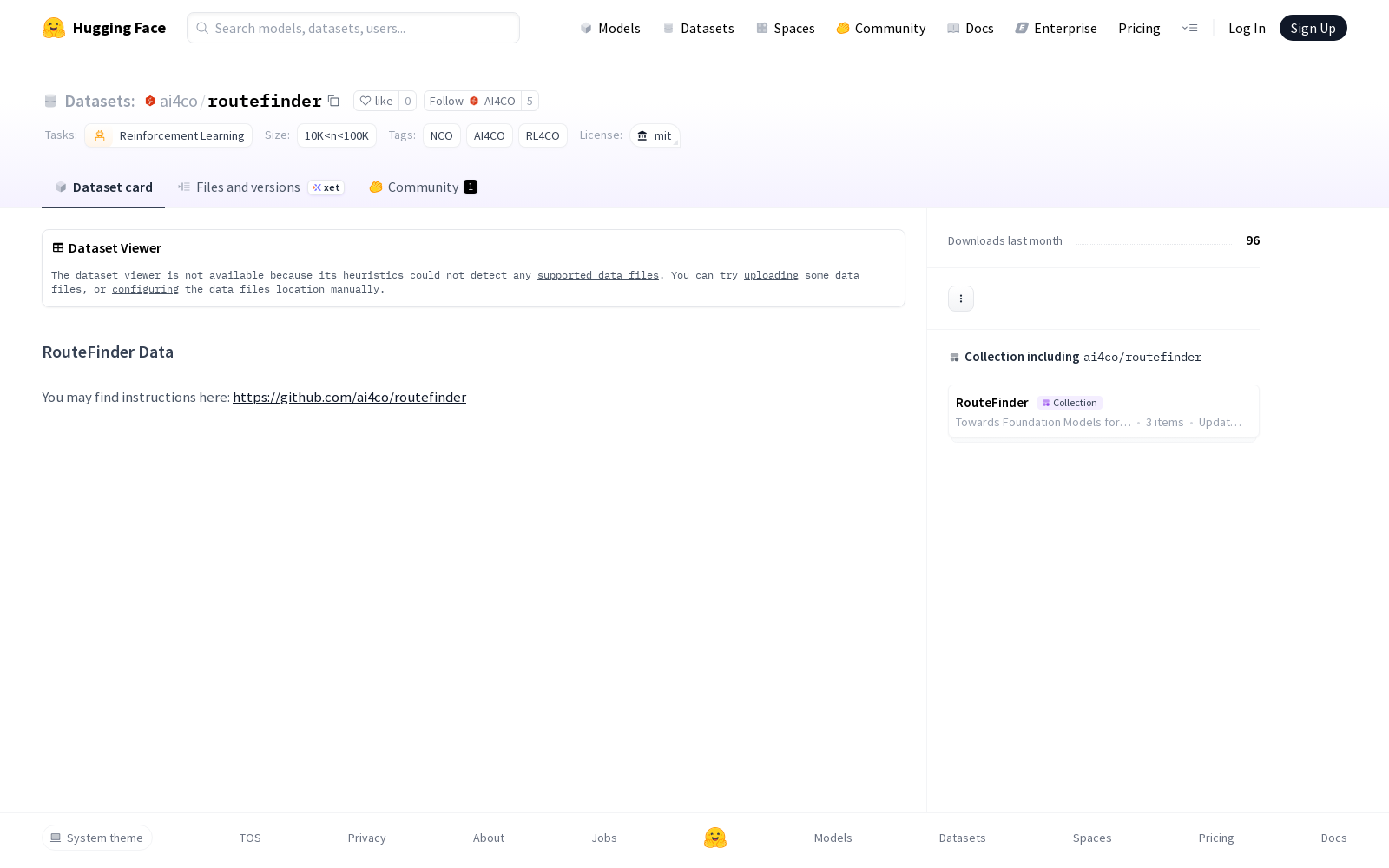
Task: Select the AI4CO tag
Action: point(490,135)
